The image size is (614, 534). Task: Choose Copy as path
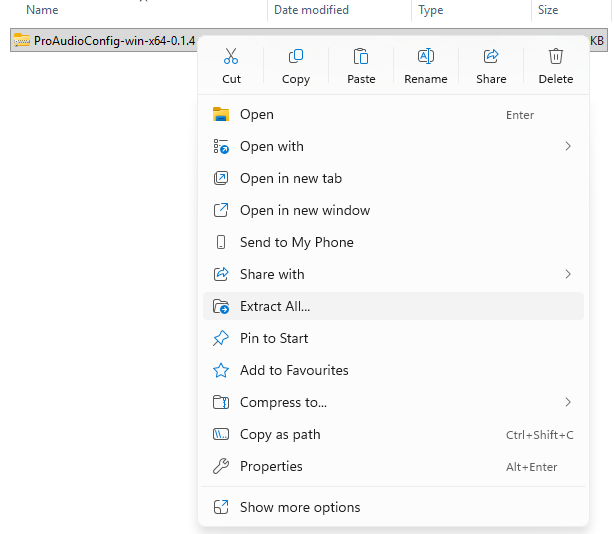coord(393,434)
